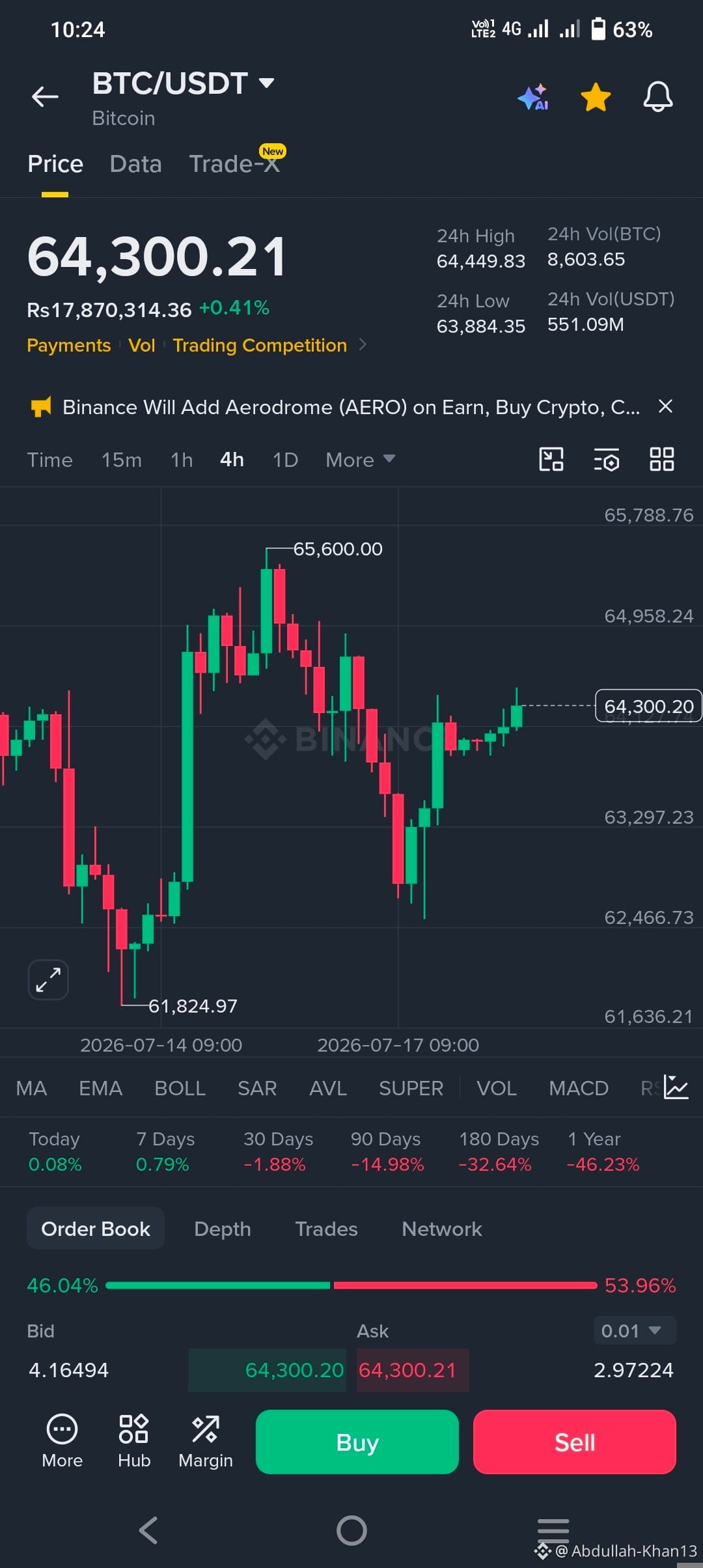Image resolution: width=703 pixels, height=1568 pixels.
Task: Enable the SAR indicator
Action: tap(257, 1088)
